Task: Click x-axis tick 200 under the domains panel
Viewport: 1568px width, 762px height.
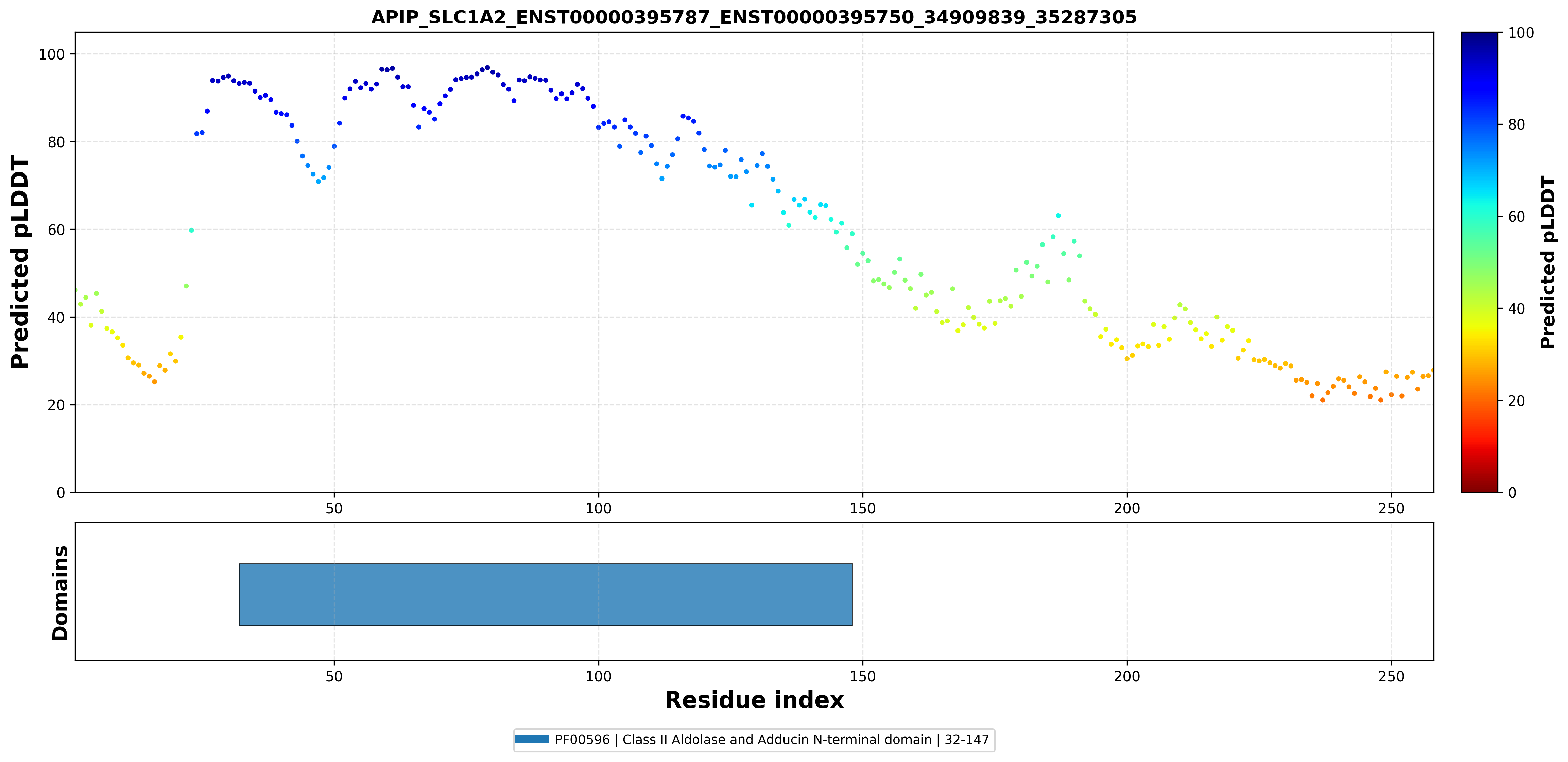Action: tap(1127, 676)
